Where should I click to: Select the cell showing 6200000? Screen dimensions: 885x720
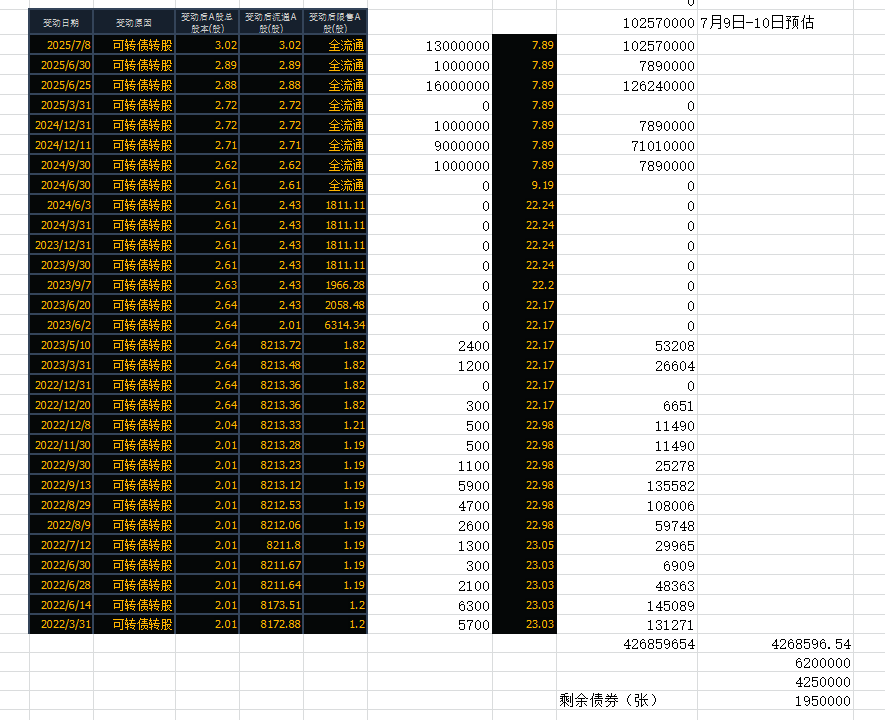(x=775, y=663)
